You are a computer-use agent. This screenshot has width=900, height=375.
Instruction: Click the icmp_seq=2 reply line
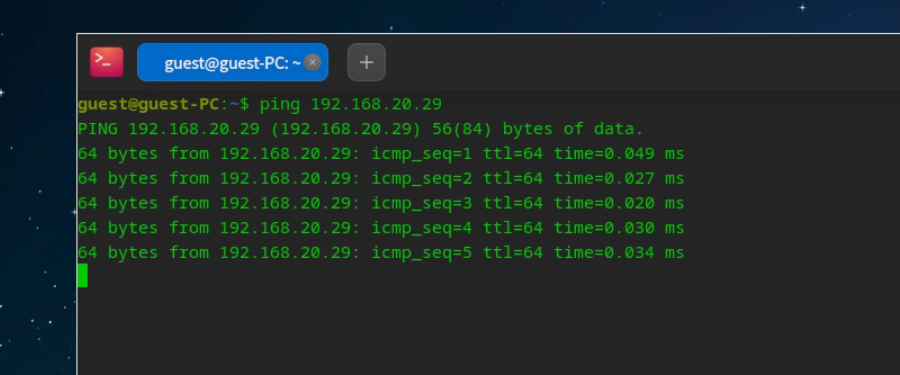pyautogui.click(x=381, y=179)
